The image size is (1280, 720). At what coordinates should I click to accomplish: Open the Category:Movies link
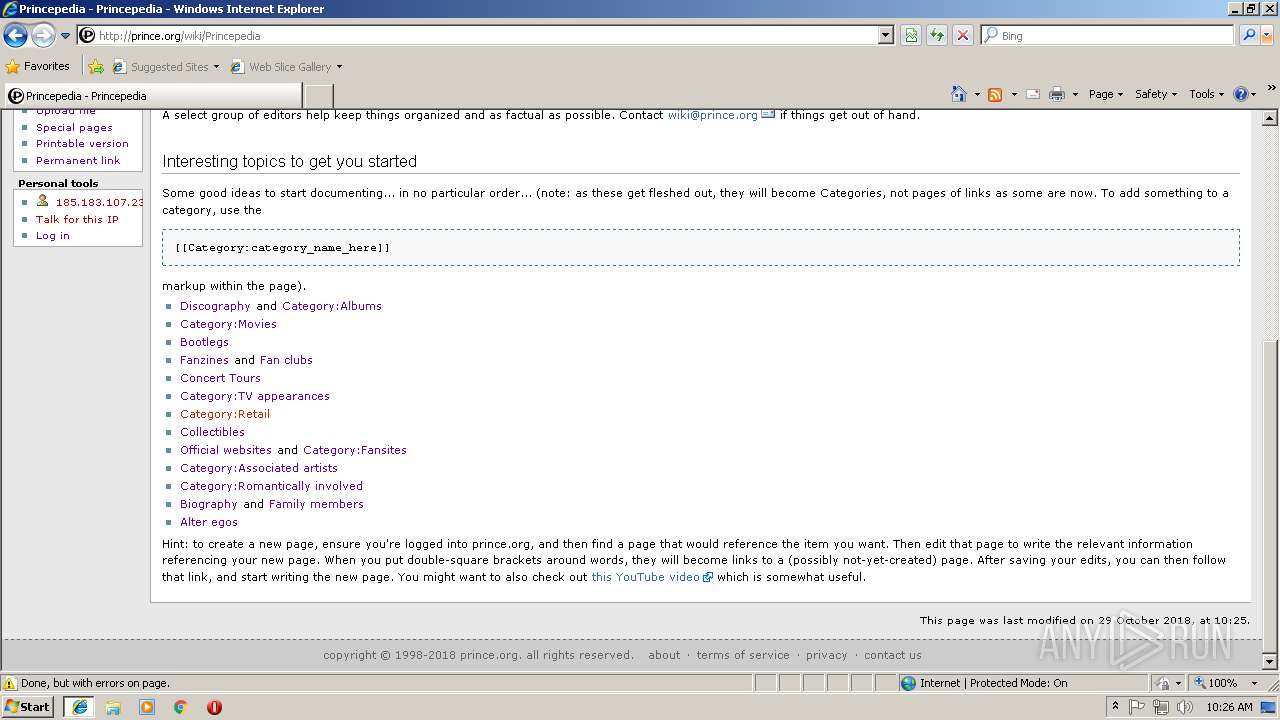click(228, 324)
